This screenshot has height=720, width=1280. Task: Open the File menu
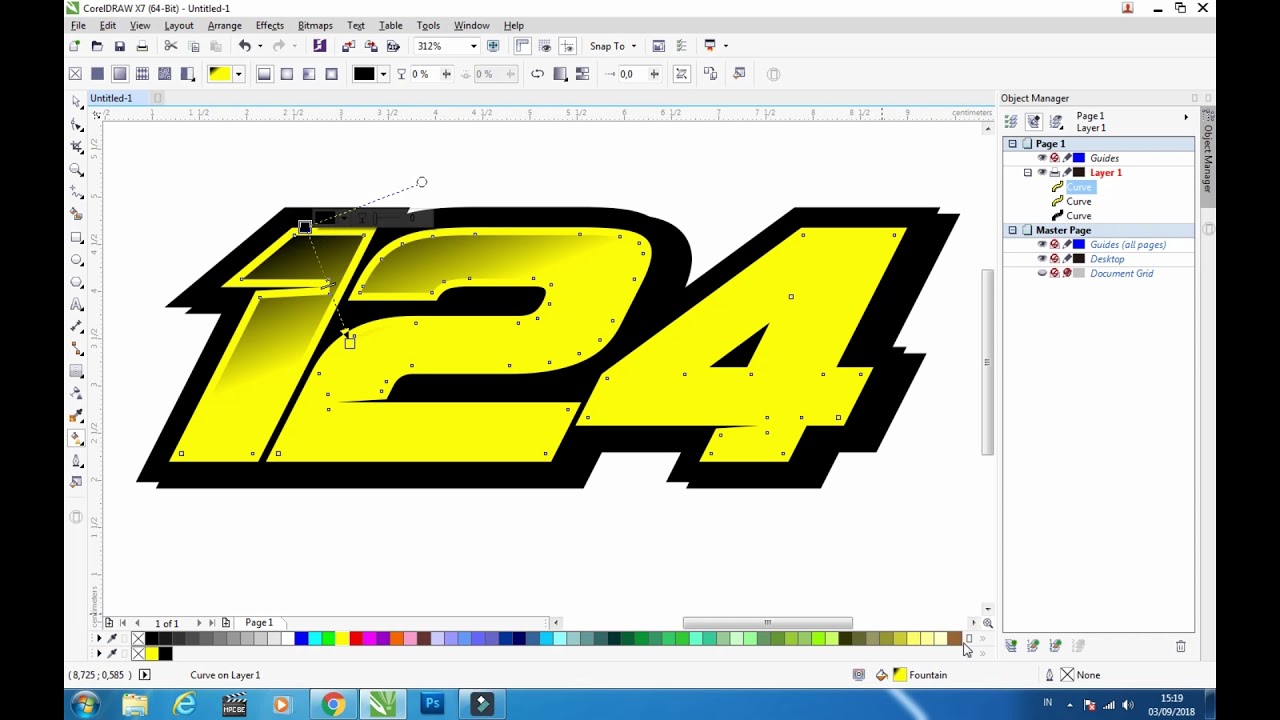click(78, 25)
